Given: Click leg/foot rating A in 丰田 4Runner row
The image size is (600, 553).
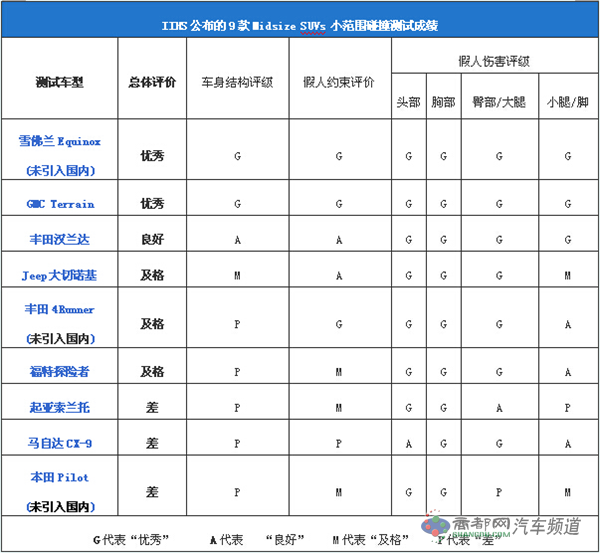Looking at the screenshot, I should (568, 325).
